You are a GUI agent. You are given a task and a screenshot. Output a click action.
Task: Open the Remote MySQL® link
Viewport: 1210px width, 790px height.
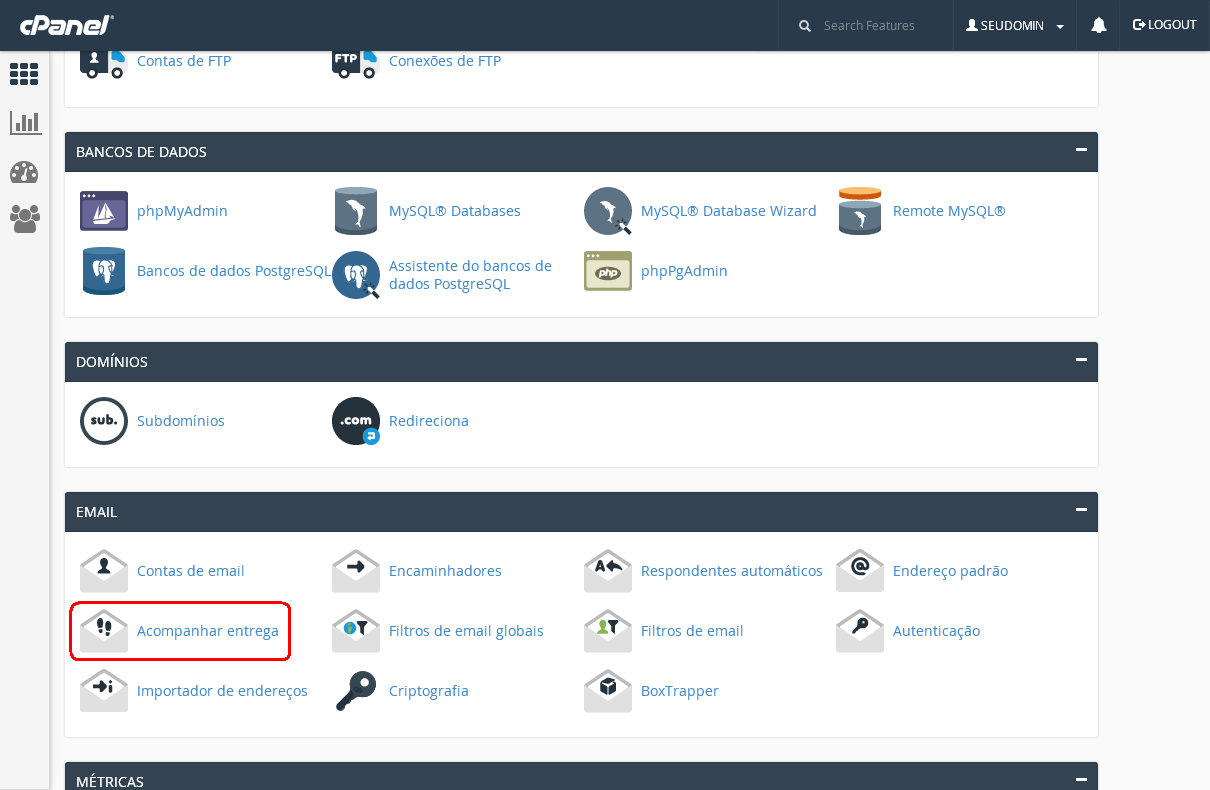tap(949, 211)
